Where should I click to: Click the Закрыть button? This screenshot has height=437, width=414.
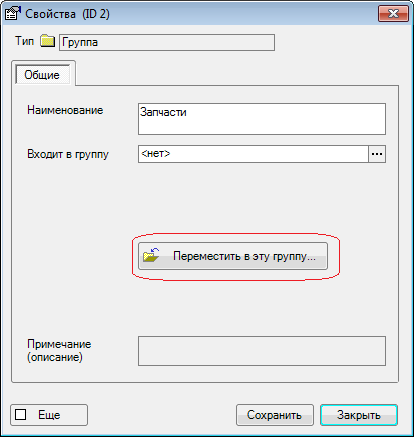[359, 415]
